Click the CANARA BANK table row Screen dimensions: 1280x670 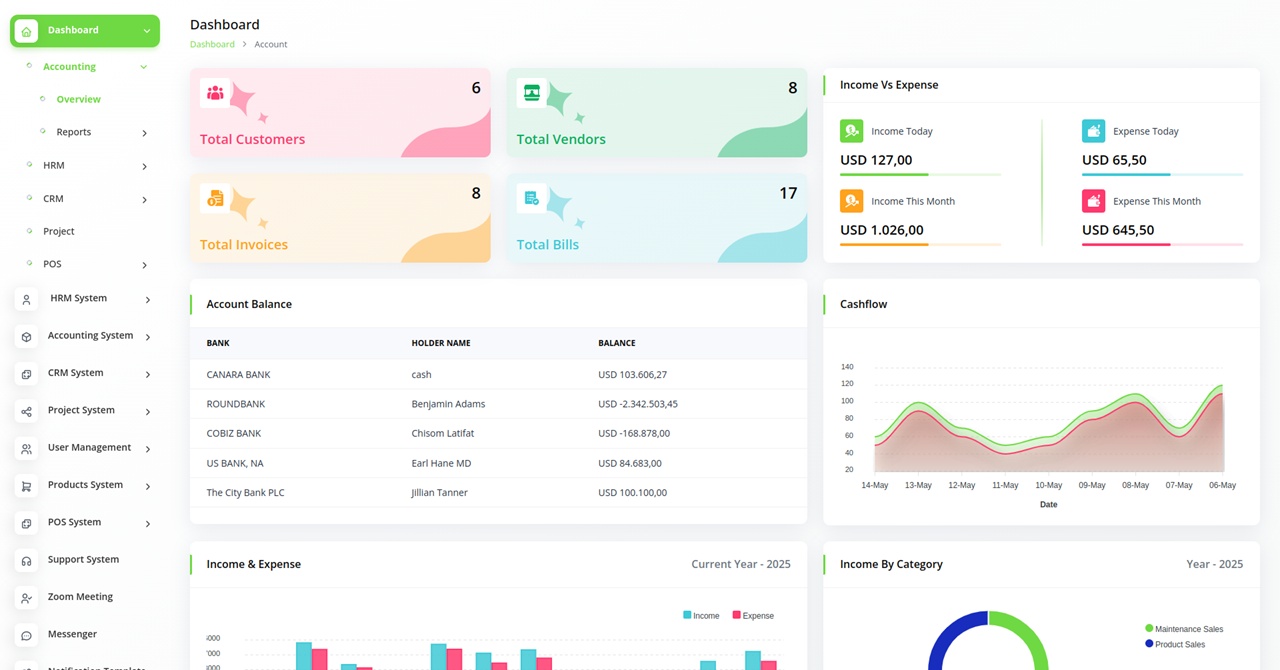tap(498, 375)
